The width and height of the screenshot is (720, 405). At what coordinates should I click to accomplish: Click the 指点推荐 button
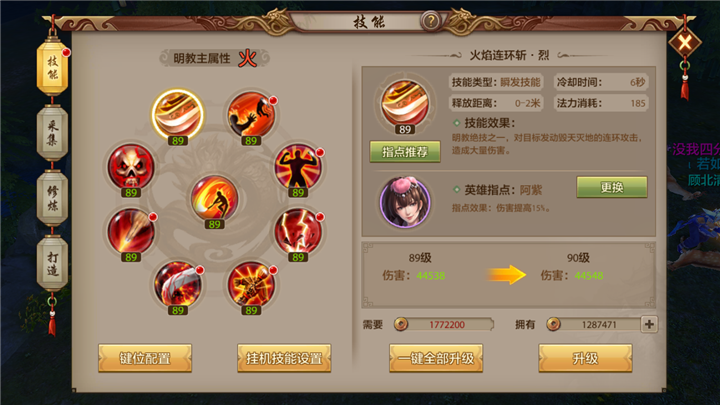[x=405, y=152]
